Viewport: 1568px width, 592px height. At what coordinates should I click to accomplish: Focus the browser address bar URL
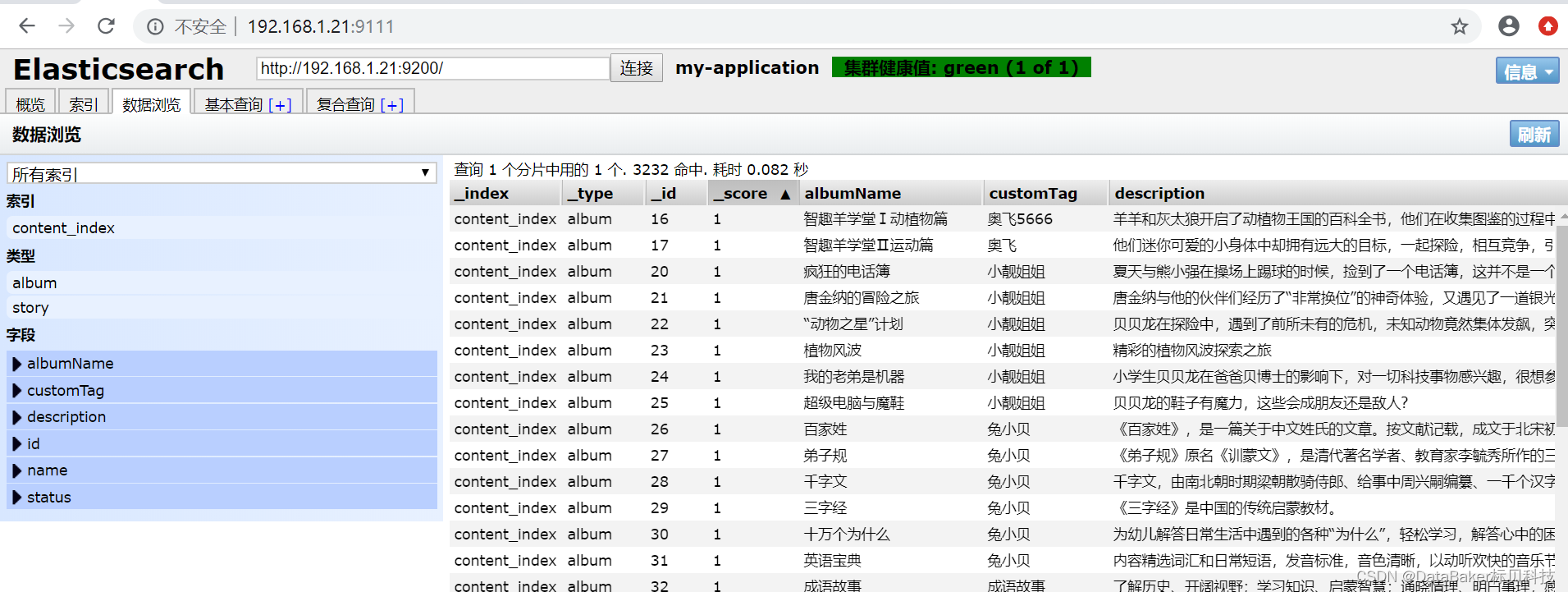tap(320, 27)
